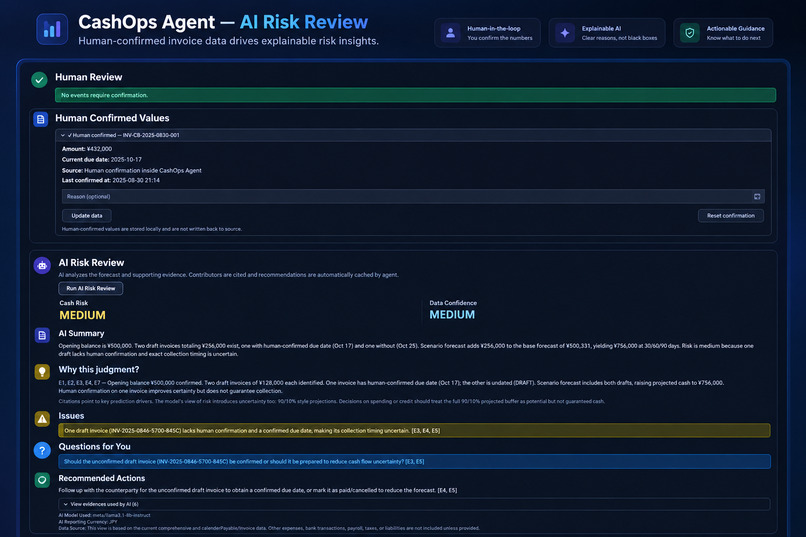Click the Human Review heading
The width and height of the screenshot is (806, 537).
[x=88, y=77]
